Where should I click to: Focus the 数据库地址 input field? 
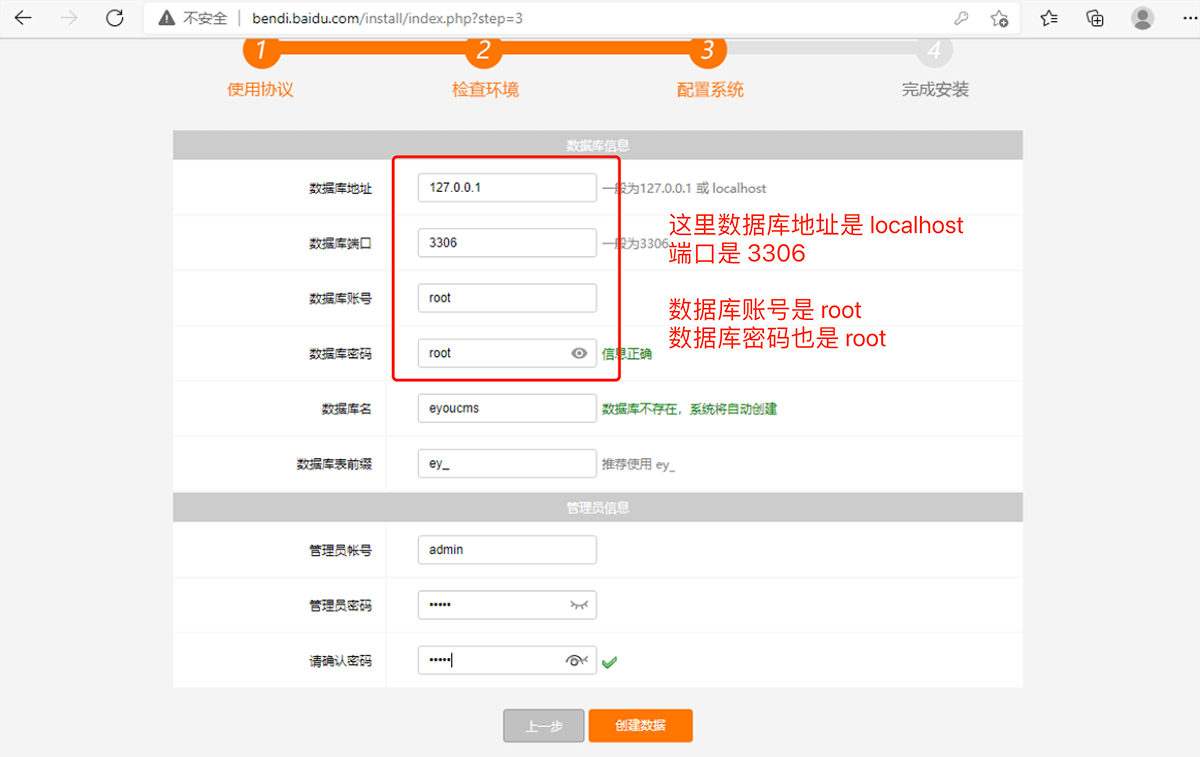pyautogui.click(x=507, y=187)
